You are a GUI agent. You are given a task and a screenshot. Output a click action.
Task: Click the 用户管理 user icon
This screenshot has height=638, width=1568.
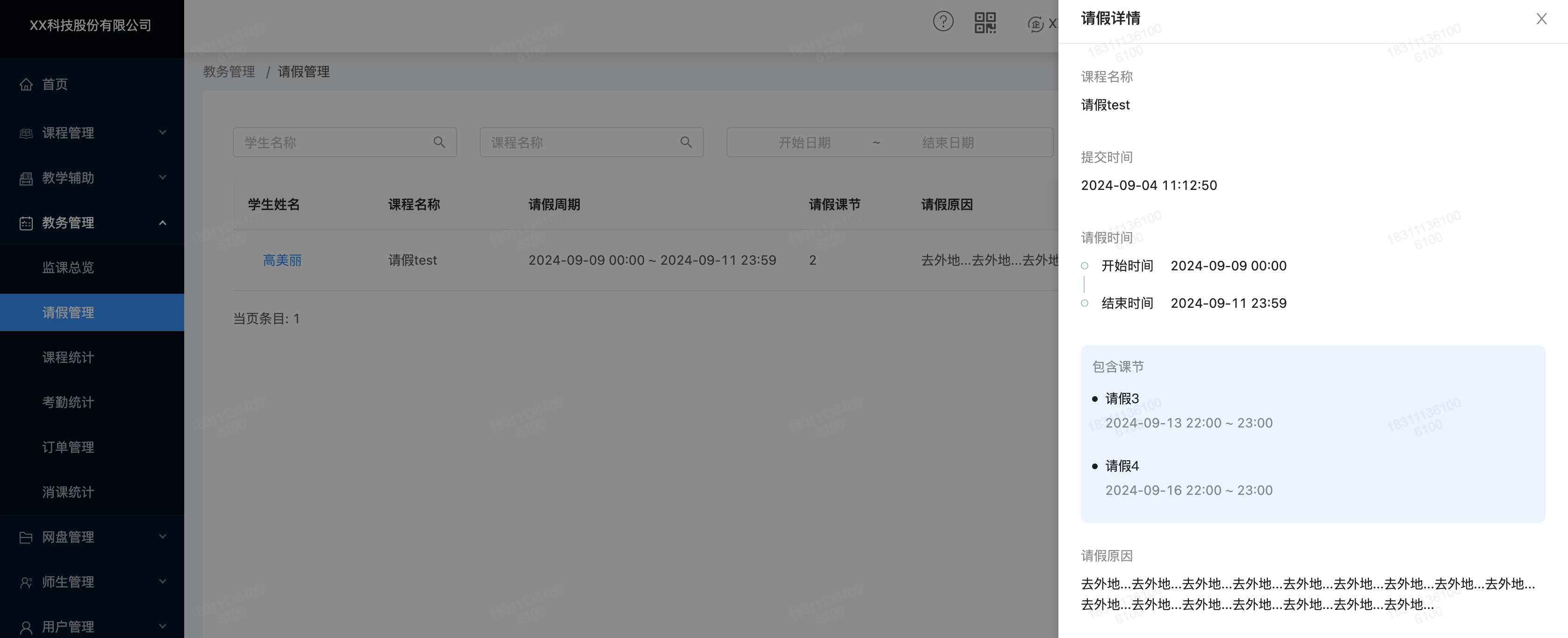26,626
